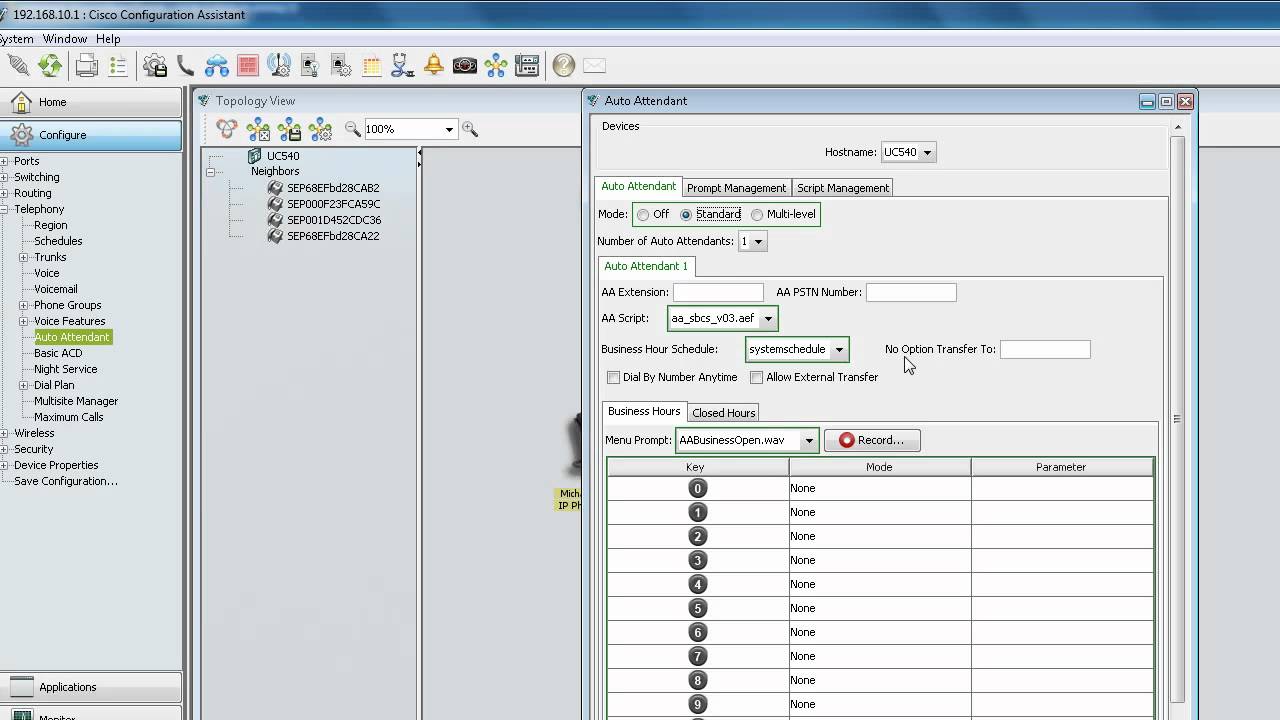Screen dimensions: 1280x720
Task: Open Save Configuration... in the tree
Action: [66, 481]
